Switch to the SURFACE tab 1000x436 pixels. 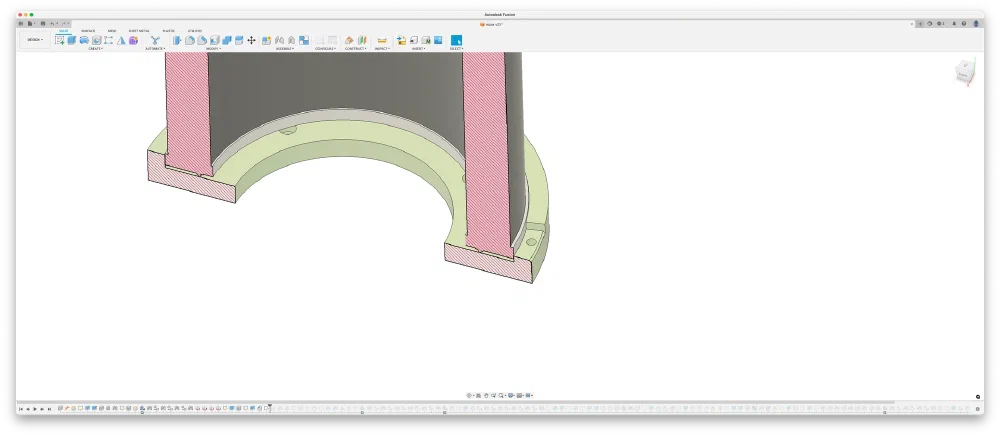point(88,31)
